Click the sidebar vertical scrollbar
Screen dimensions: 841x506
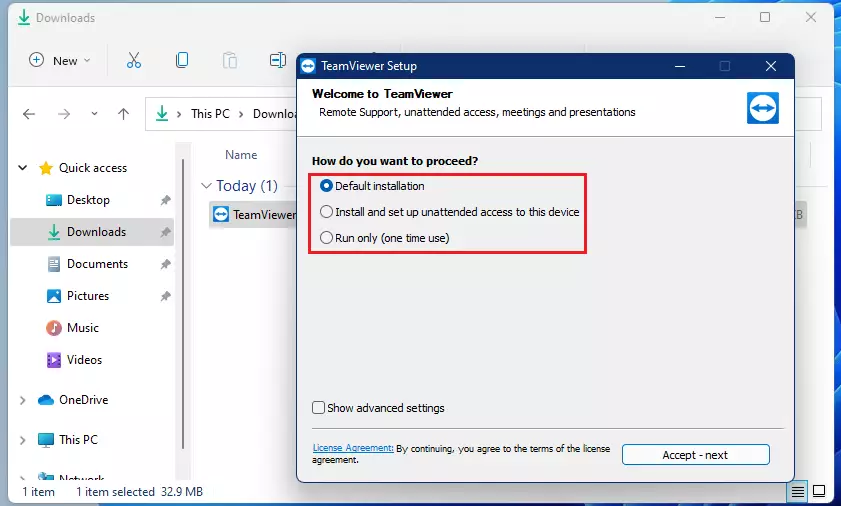point(183,303)
